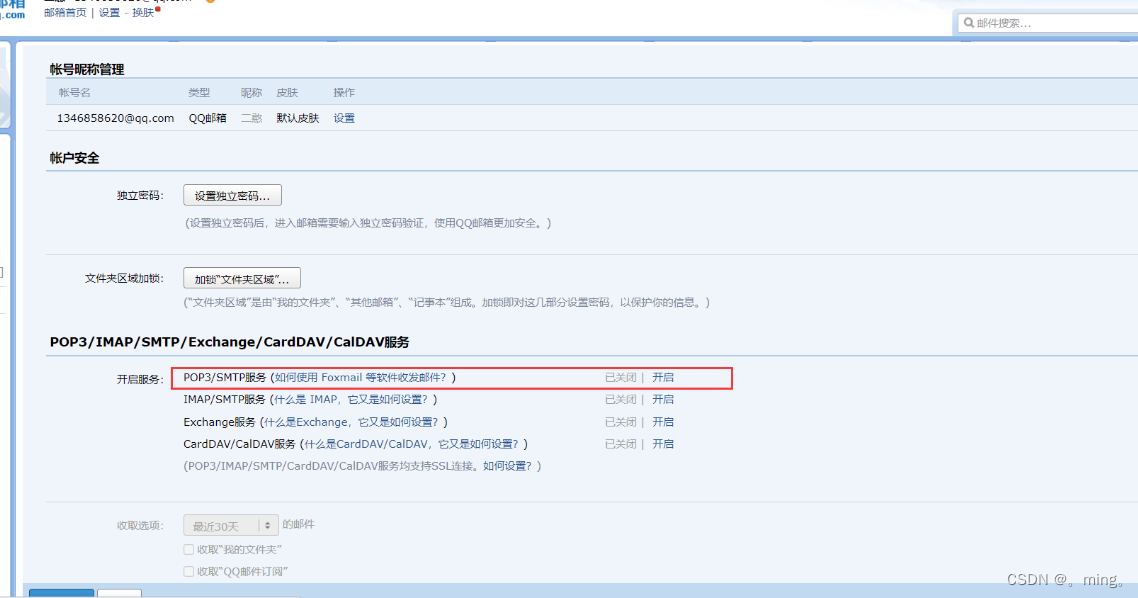
Task: Click the blue save button at the page bottom
Action: pyautogui.click(x=62, y=594)
